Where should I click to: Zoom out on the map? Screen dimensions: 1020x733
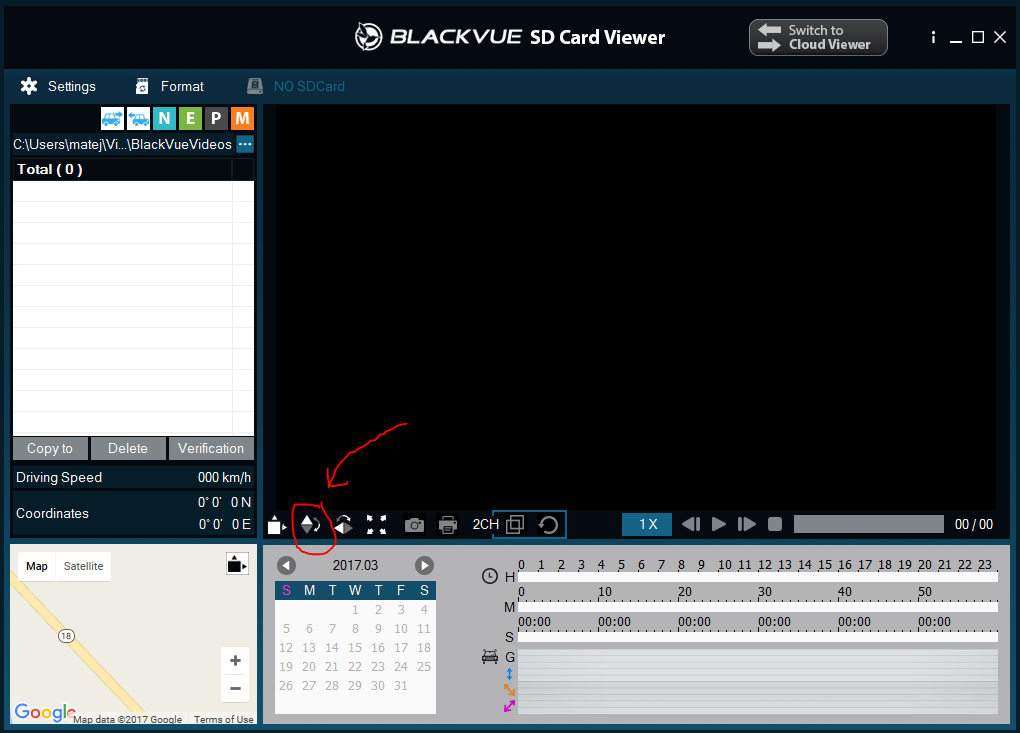click(235, 688)
